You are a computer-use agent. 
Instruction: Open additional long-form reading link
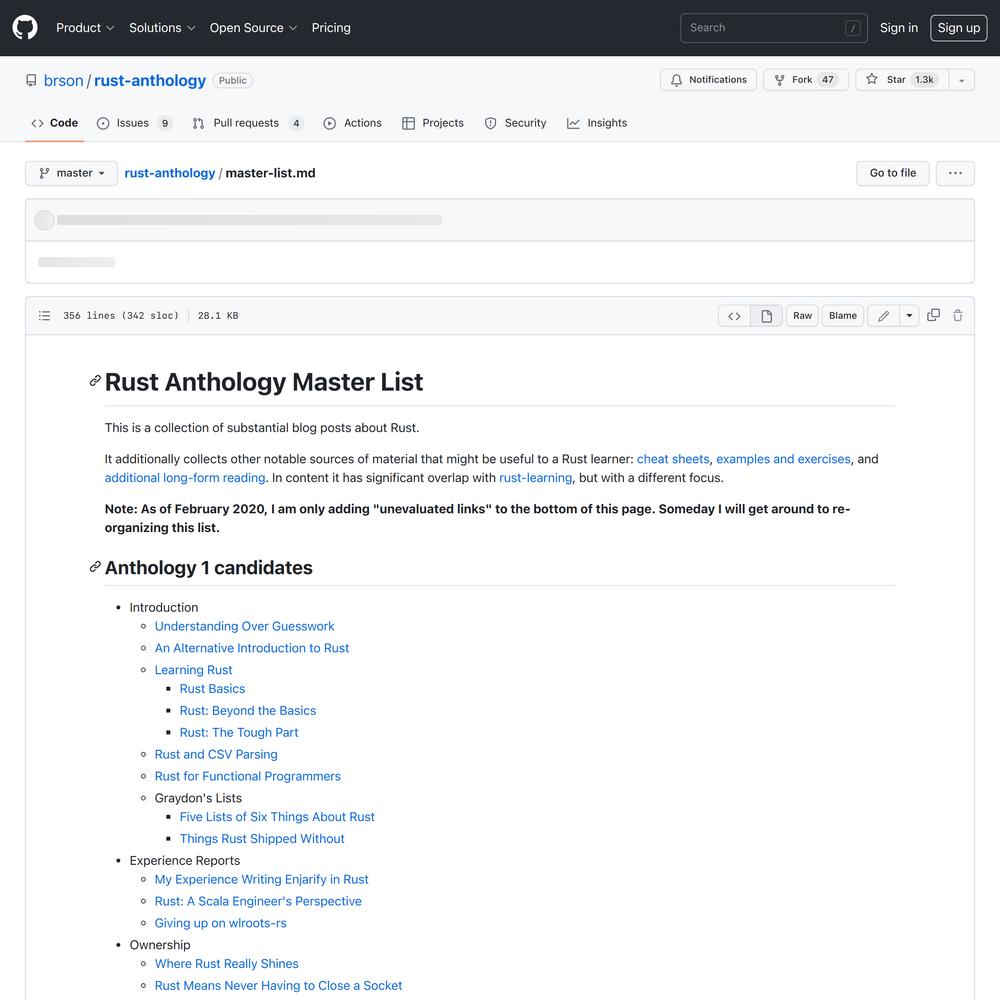(x=185, y=478)
